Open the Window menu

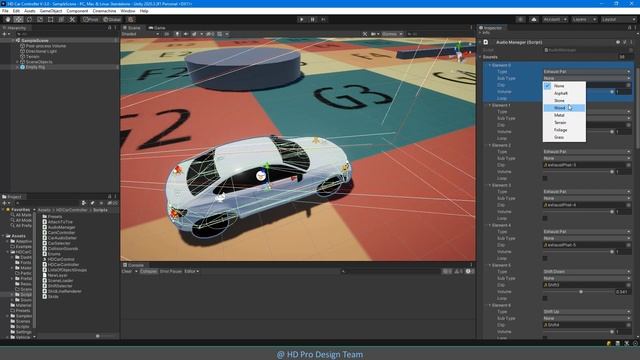click(x=128, y=11)
